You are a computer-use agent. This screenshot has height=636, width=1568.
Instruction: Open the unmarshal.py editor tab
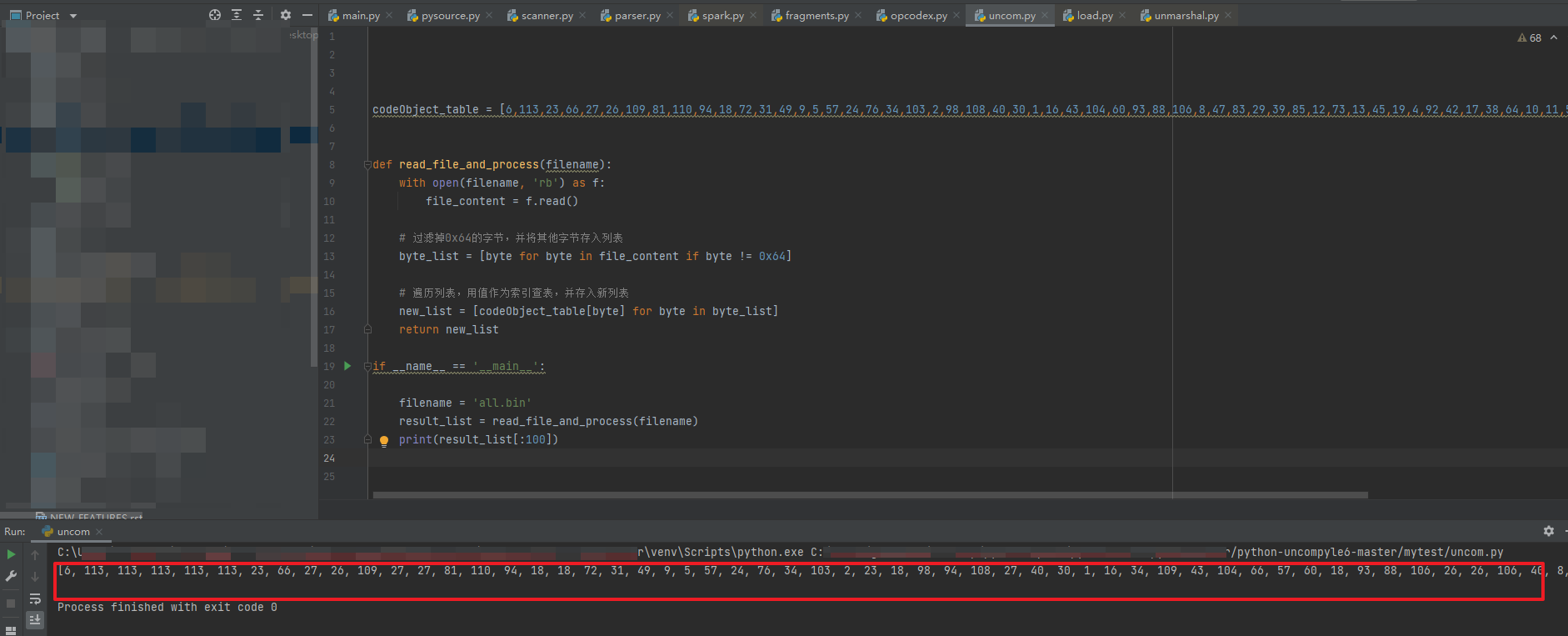pos(1186,16)
